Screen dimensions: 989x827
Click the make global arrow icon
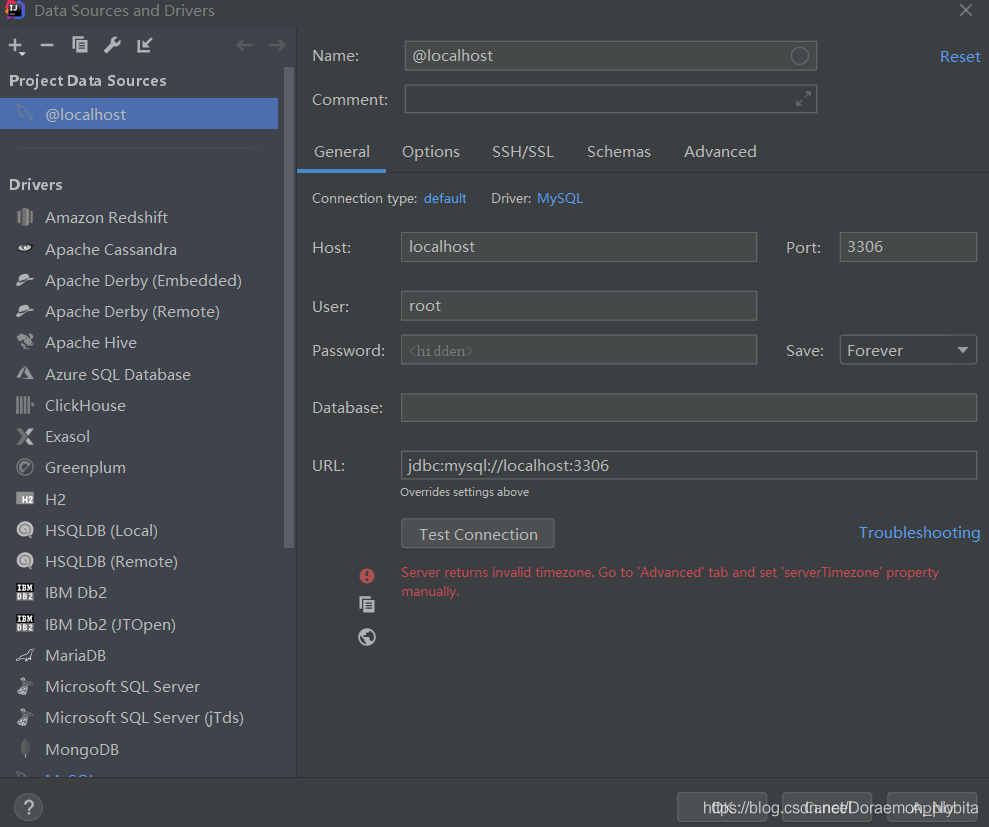145,45
